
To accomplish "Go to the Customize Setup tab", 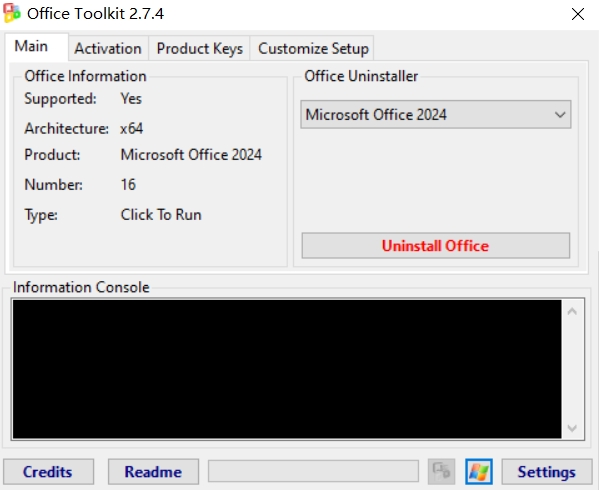I will 313,49.
